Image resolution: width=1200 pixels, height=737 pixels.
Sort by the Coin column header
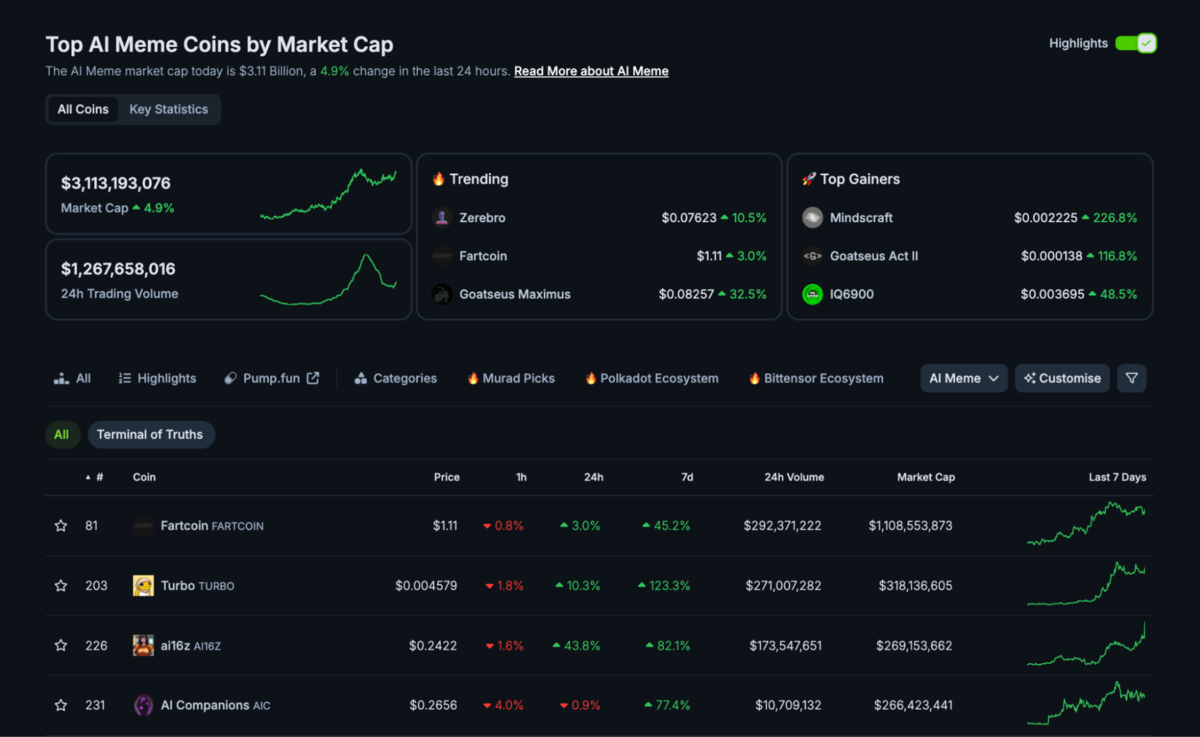144,477
